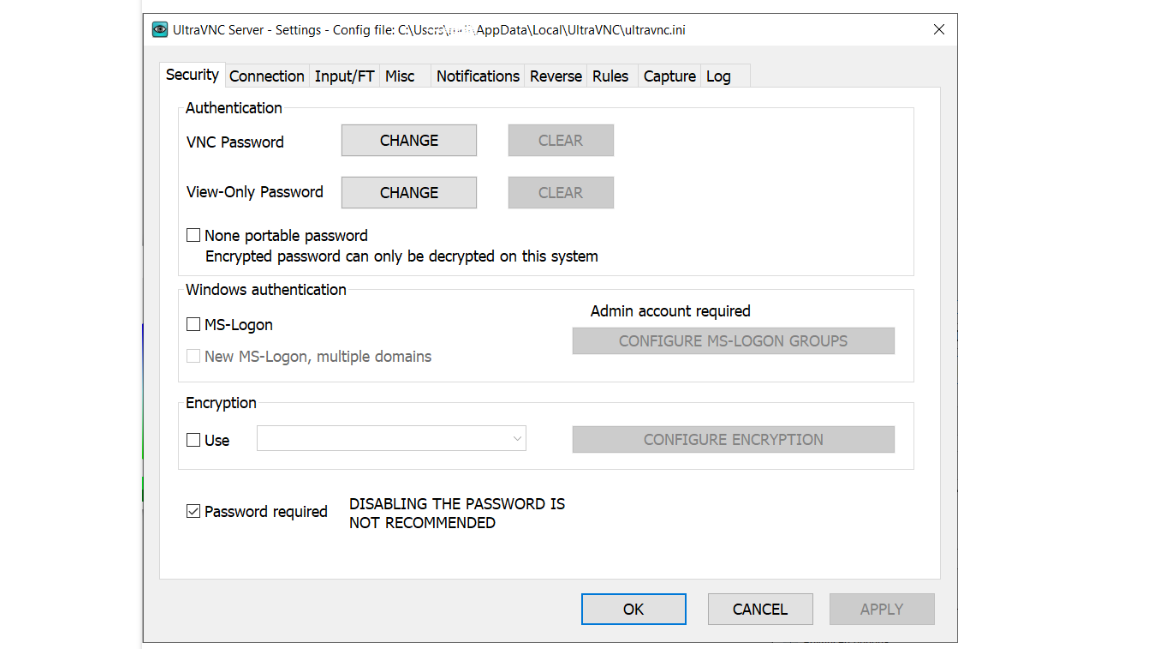Click CLEAR for VNC Password
Viewport: 1165px width, 649px height.
(561, 140)
